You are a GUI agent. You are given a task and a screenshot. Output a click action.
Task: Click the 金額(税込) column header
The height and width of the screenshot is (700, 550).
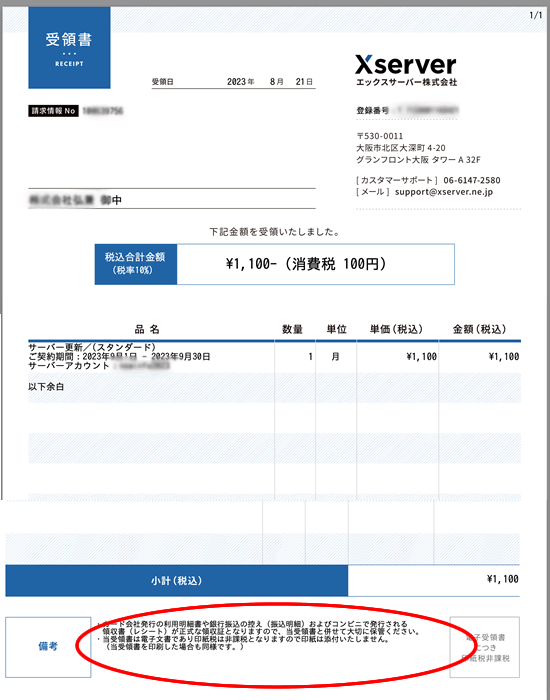click(479, 329)
